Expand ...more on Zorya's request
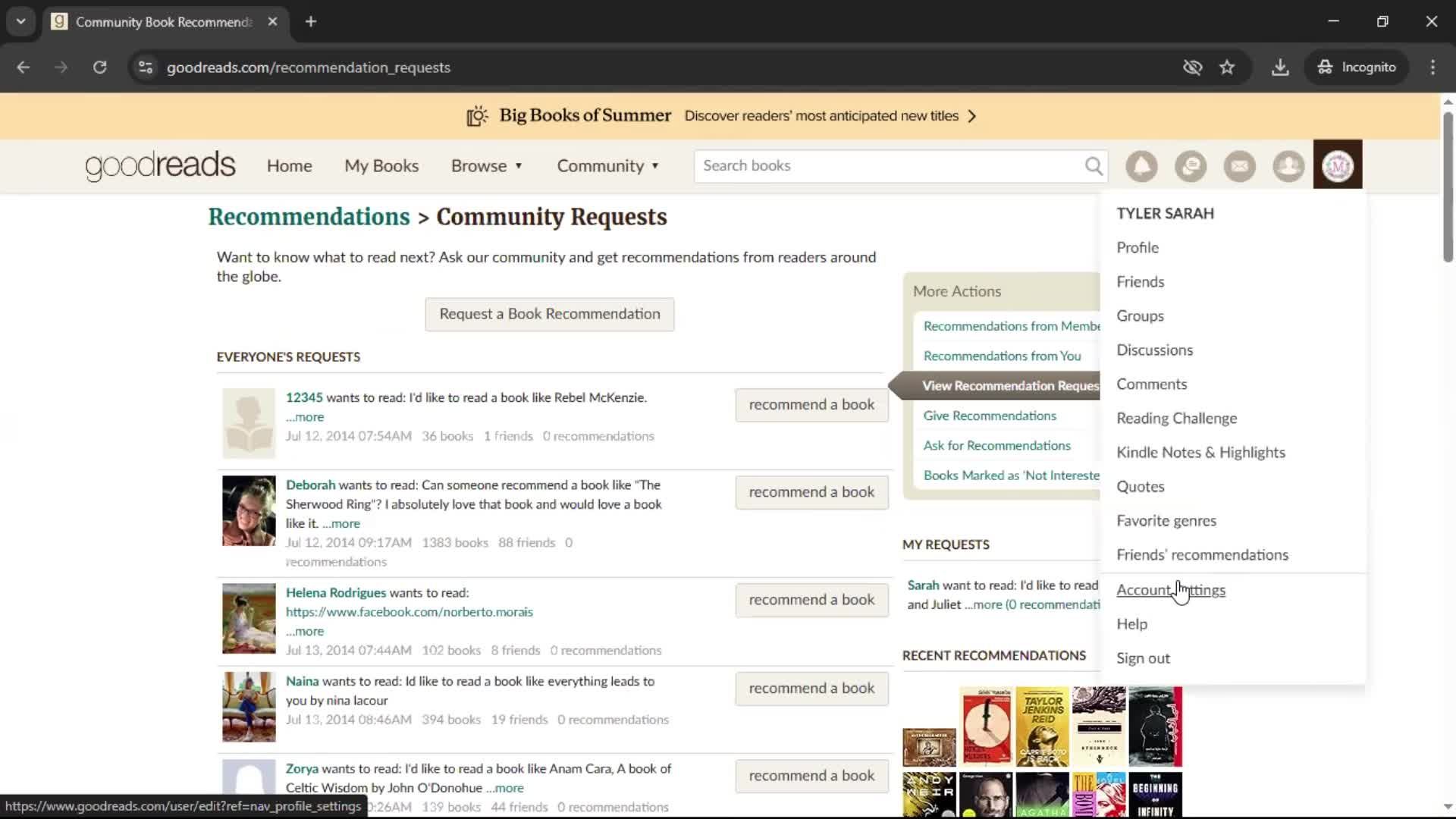Screen dimensions: 1456x819 [x=505, y=788]
